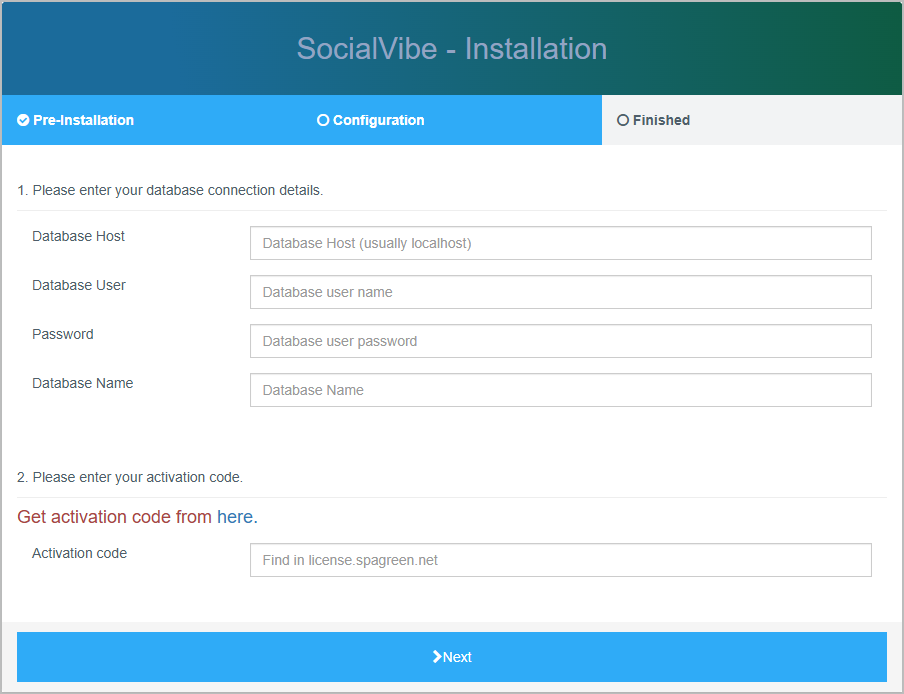Focus the Database Host input field
904x694 pixels.
click(560, 243)
